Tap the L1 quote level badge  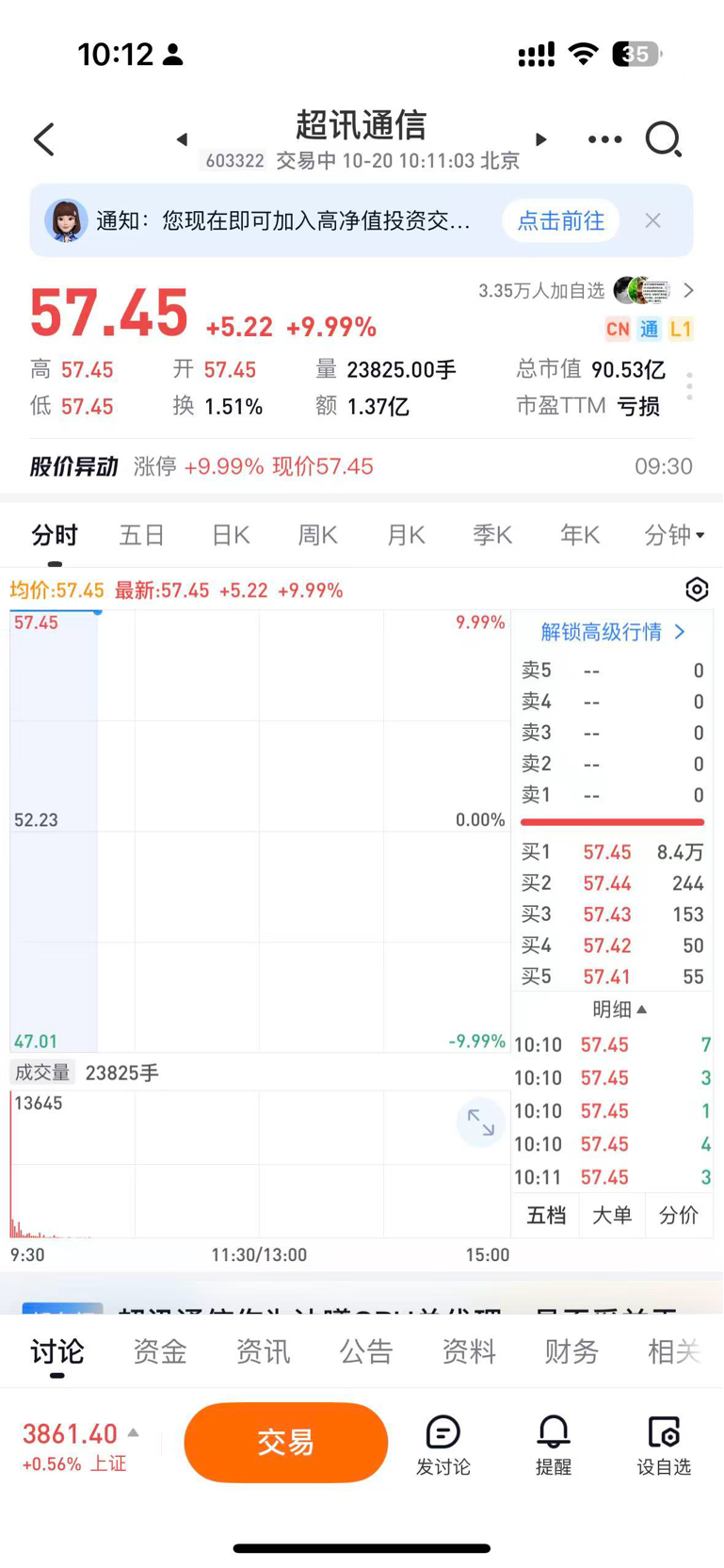tap(681, 329)
